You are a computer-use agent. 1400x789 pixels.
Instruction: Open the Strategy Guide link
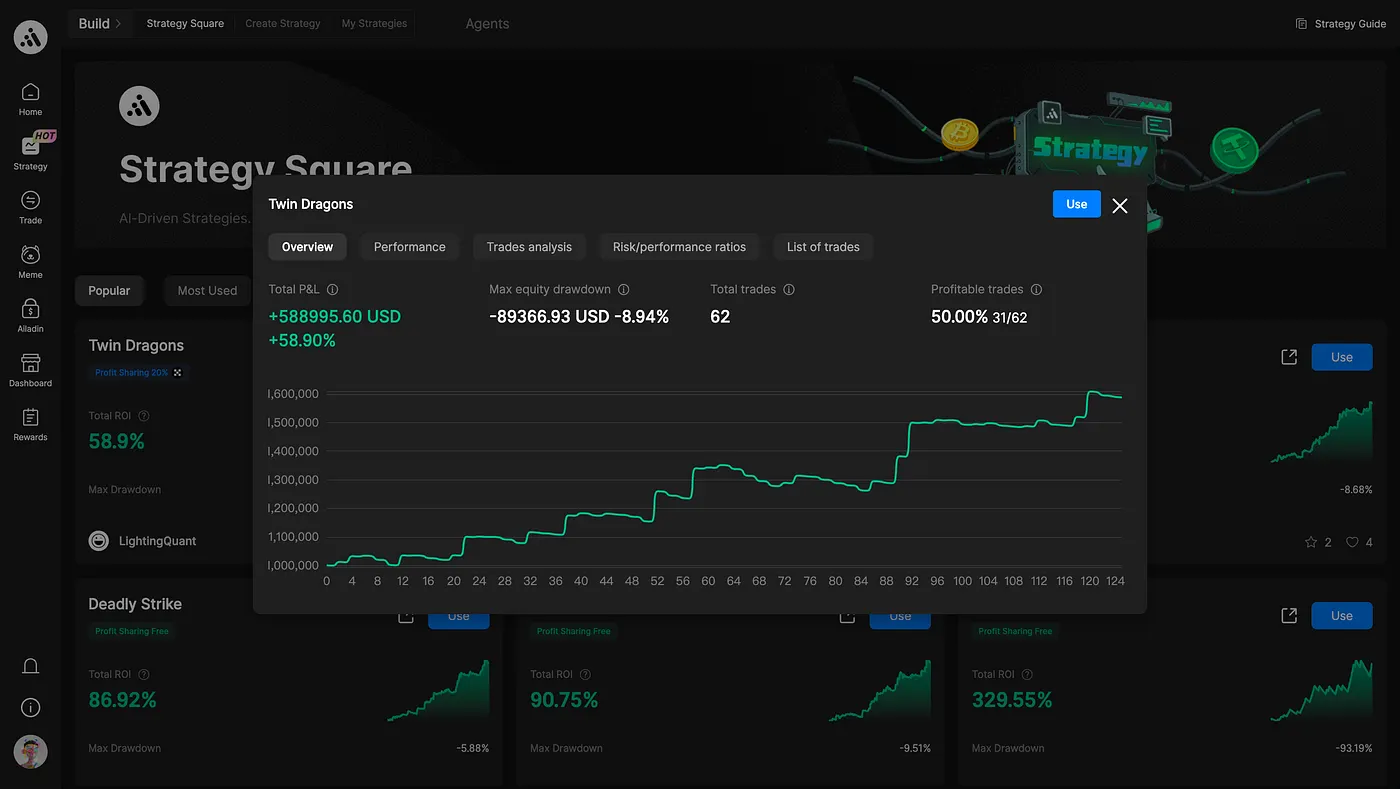pyautogui.click(x=1341, y=24)
